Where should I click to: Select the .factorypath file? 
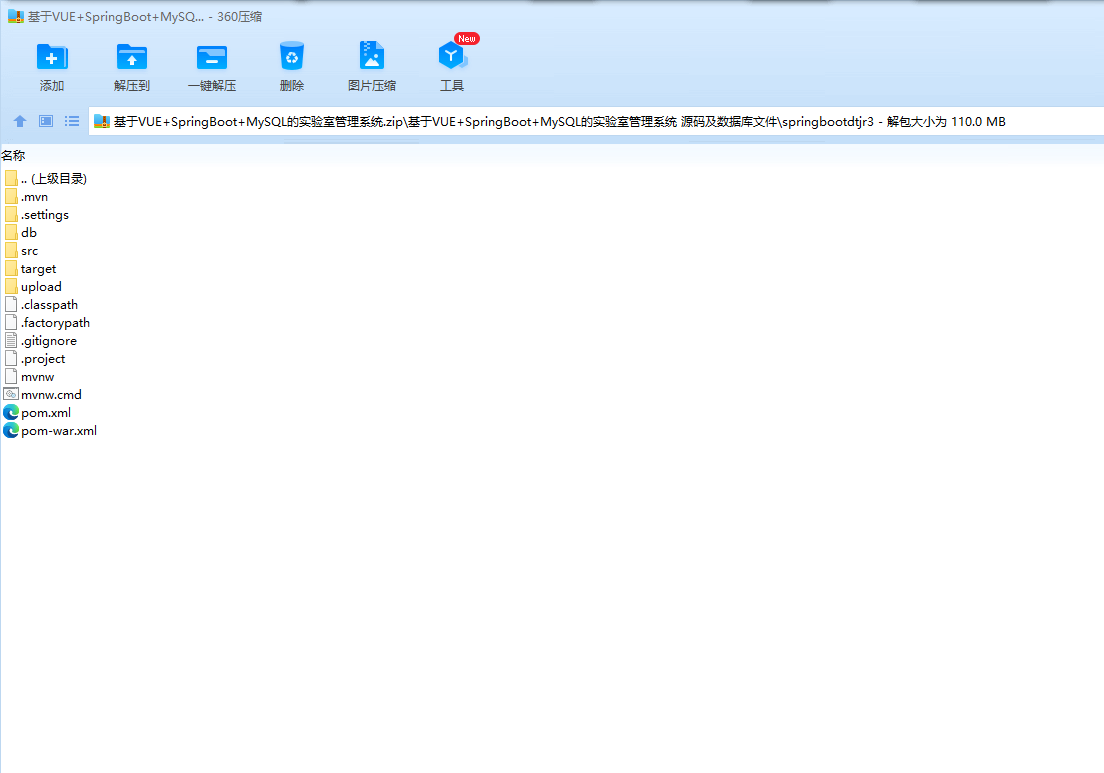click(x=47, y=322)
